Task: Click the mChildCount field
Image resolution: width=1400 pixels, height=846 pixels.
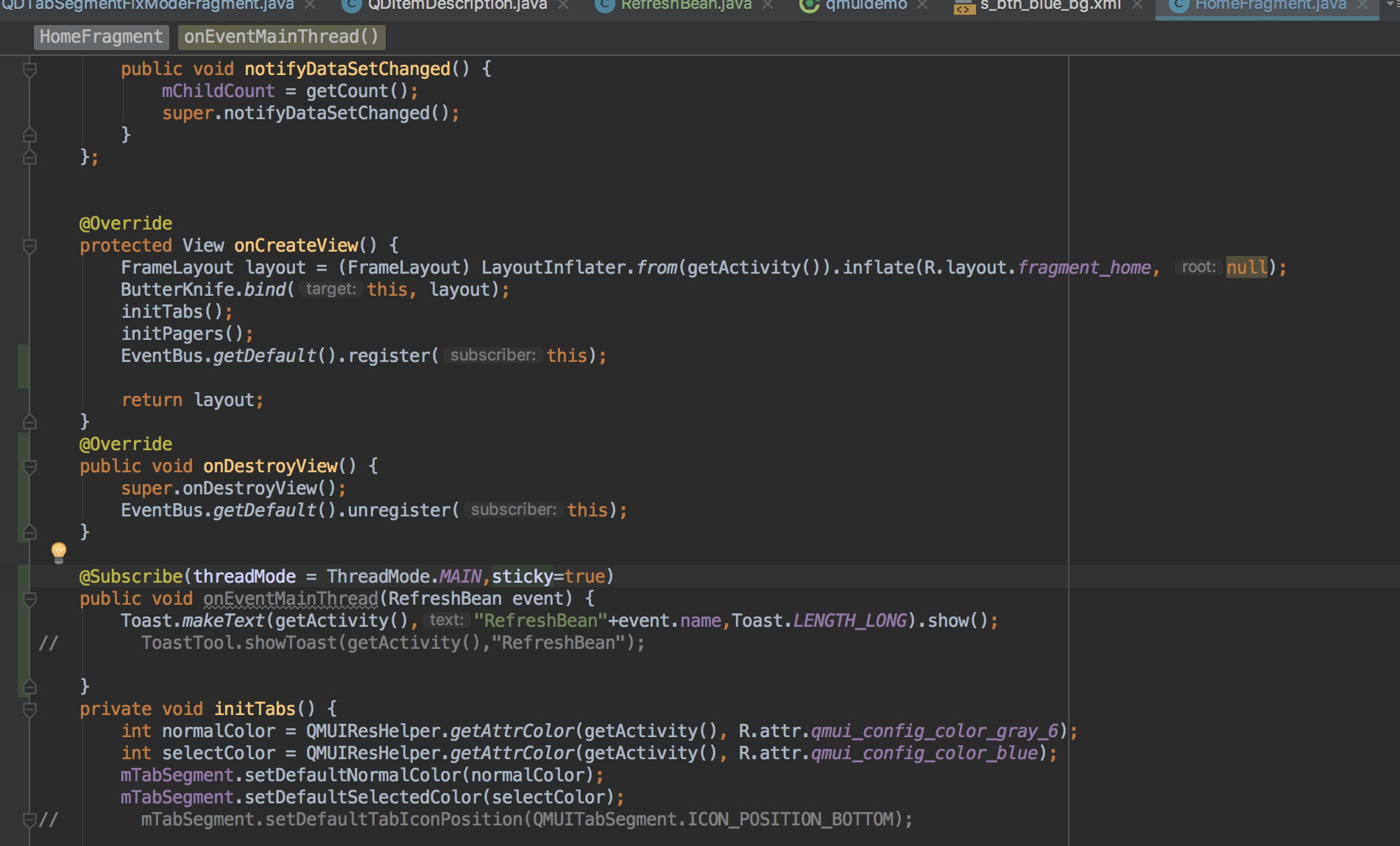Action: (218, 91)
